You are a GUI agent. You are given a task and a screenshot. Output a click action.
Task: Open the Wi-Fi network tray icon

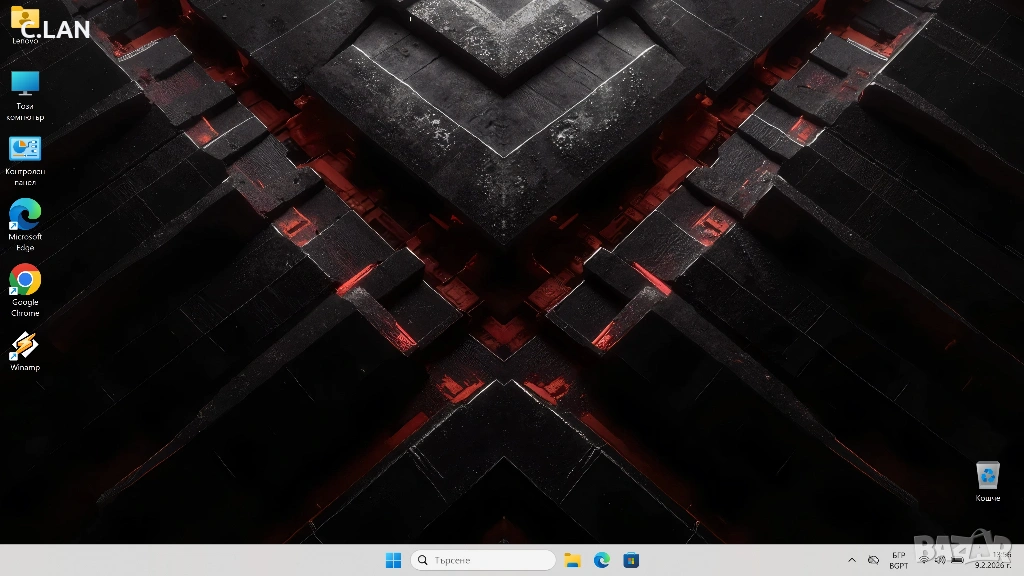tap(923, 560)
